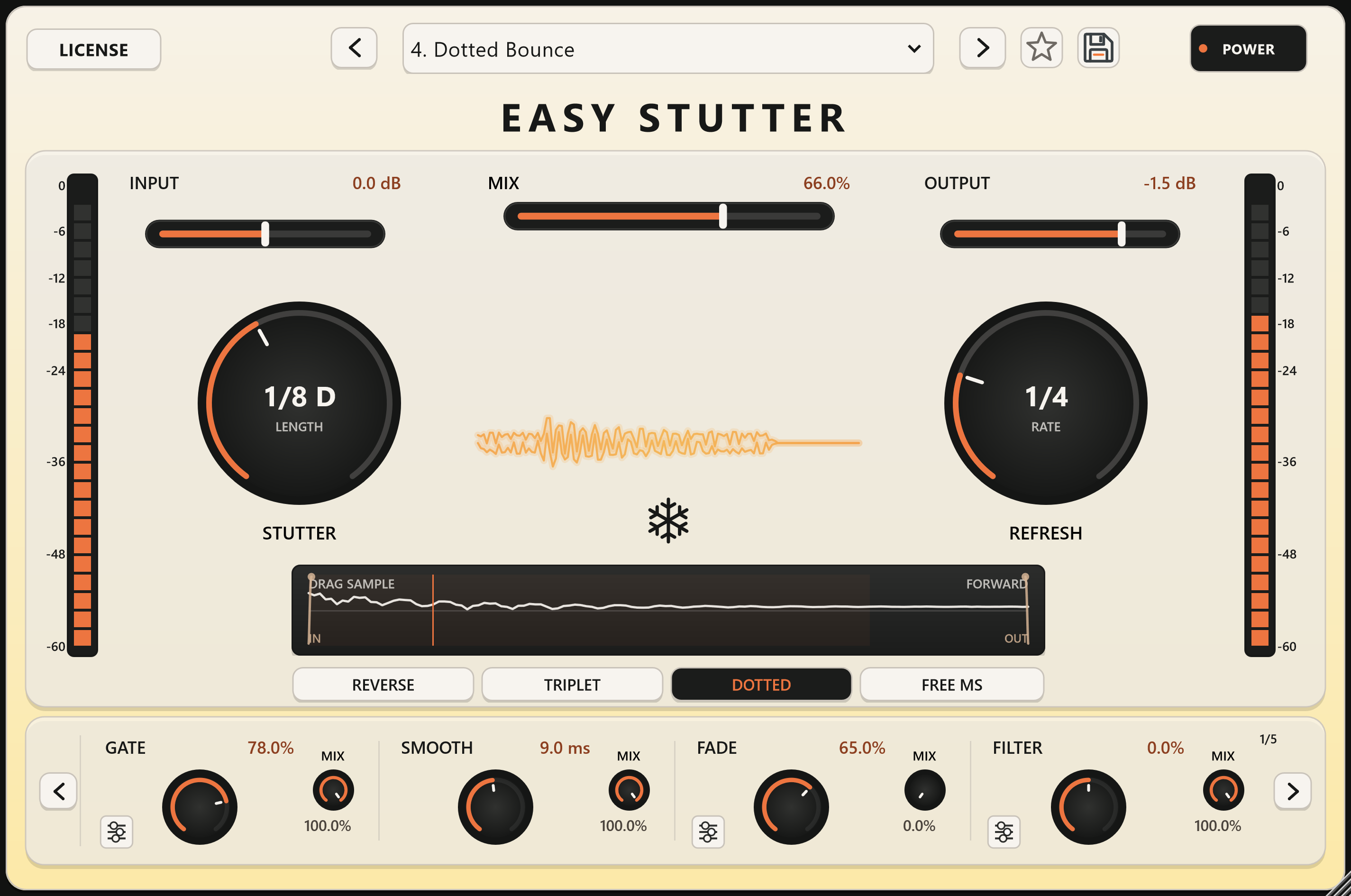The height and width of the screenshot is (896, 1351).
Task: Open GATE advanced settings icon
Action: click(117, 832)
